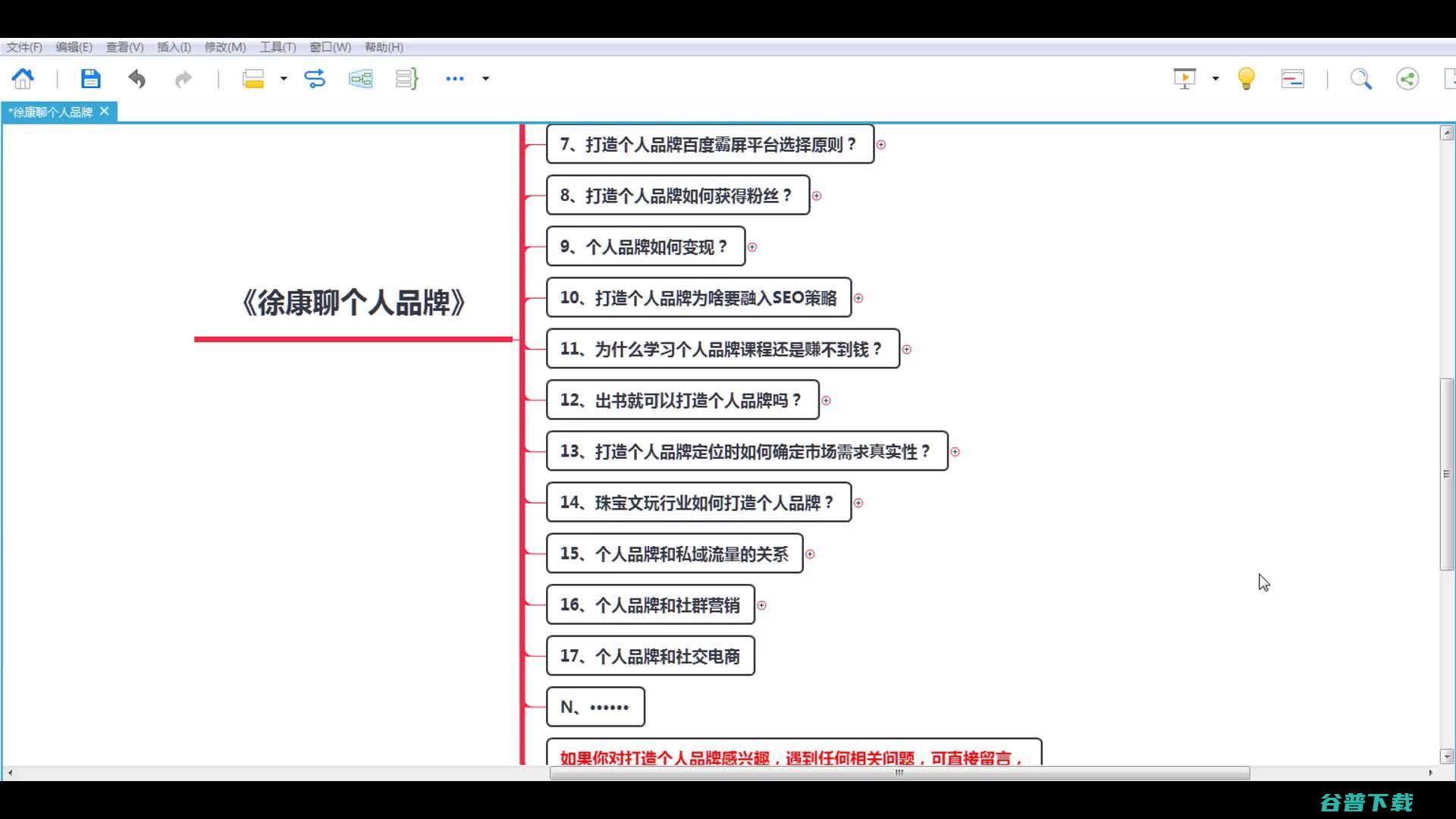Expand topic 8 plus marker
Image resolution: width=1456 pixels, height=819 pixels.
tap(817, 196)
